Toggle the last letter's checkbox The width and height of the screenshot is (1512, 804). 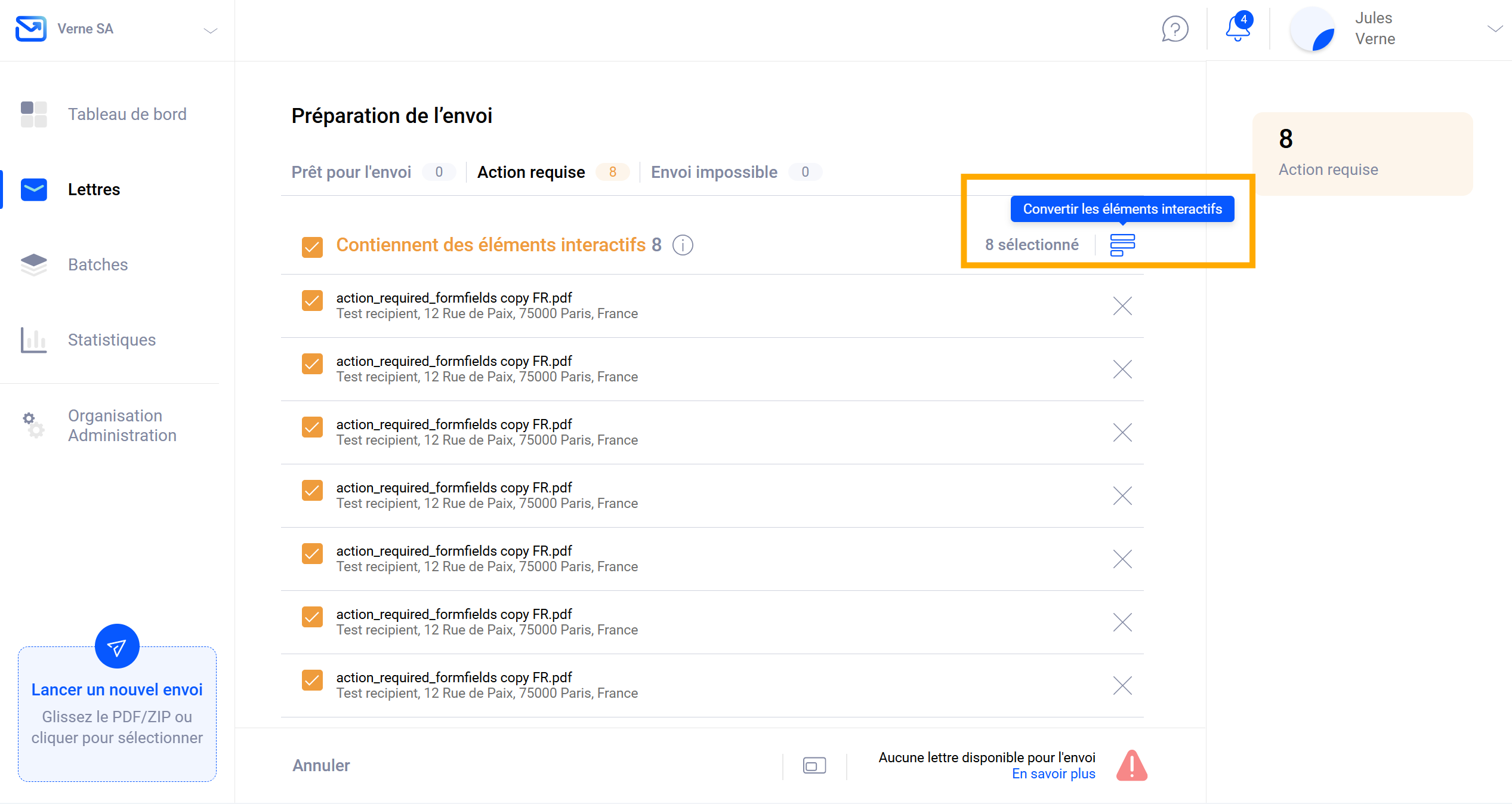(312, 680)
